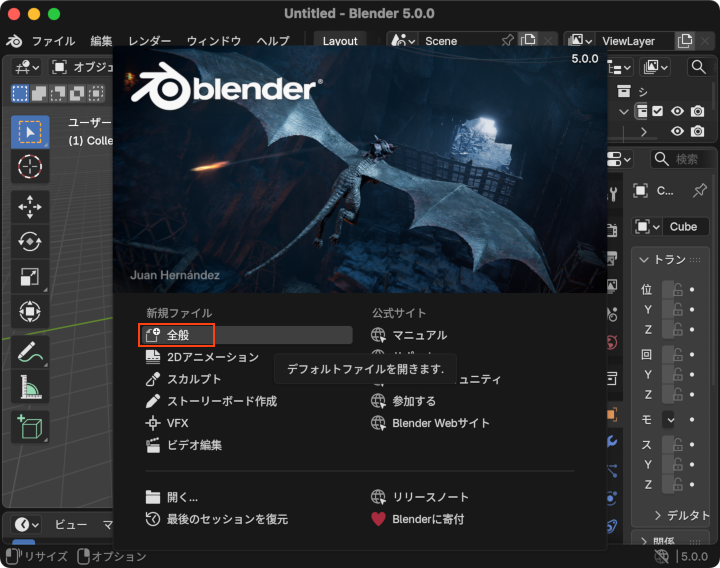
Task: Open the blue wrench Modifiers tab
Action: pos(613,442)
